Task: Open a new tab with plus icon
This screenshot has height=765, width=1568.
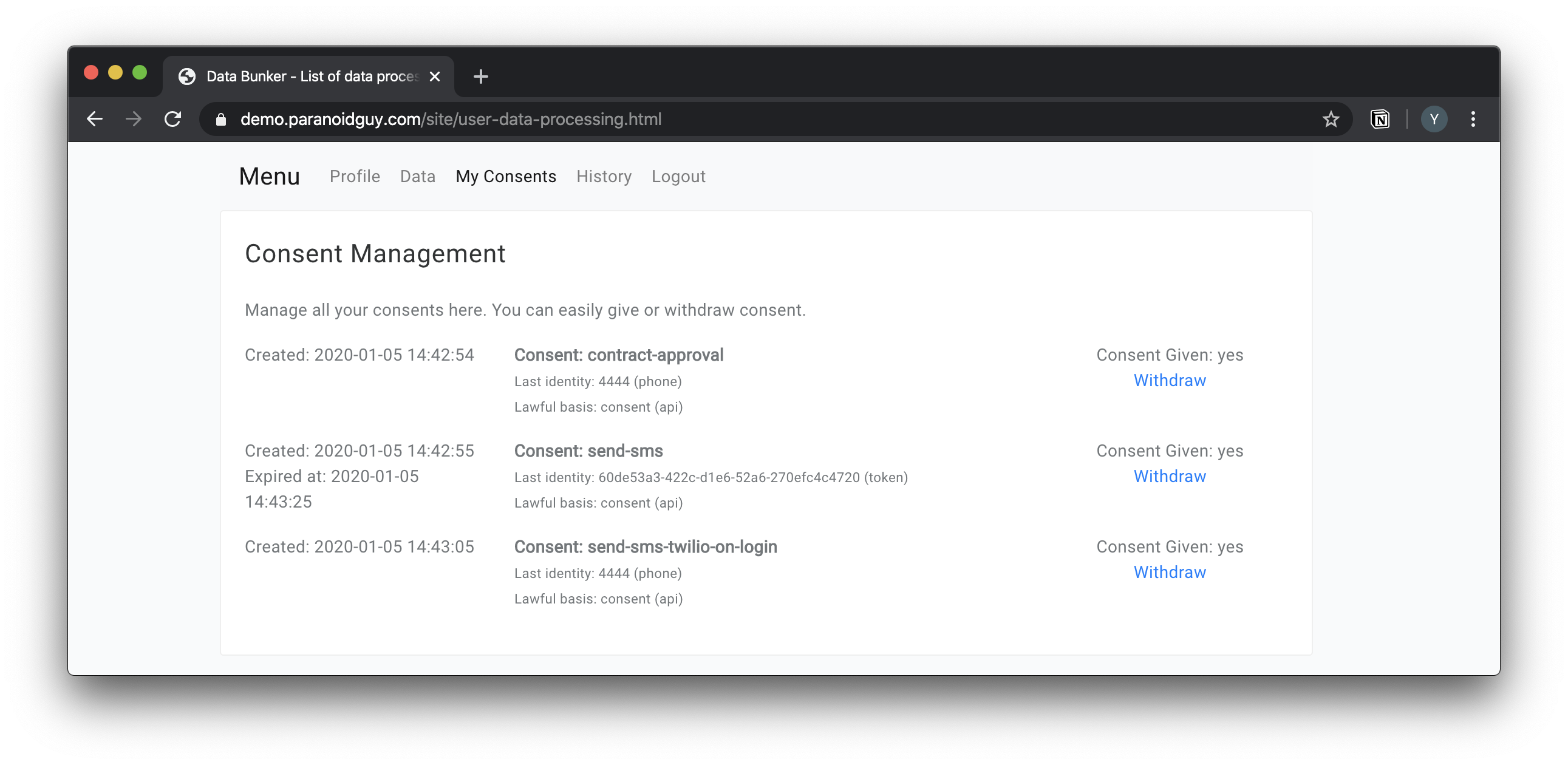Action: pyautogui.click(x=480, y=76)
